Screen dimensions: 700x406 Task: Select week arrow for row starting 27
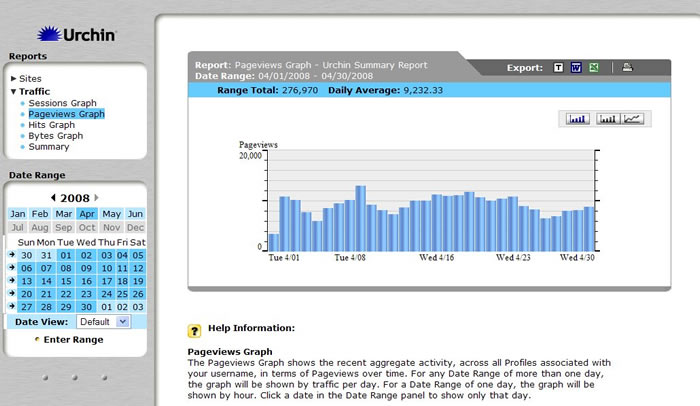pos(12,306)
